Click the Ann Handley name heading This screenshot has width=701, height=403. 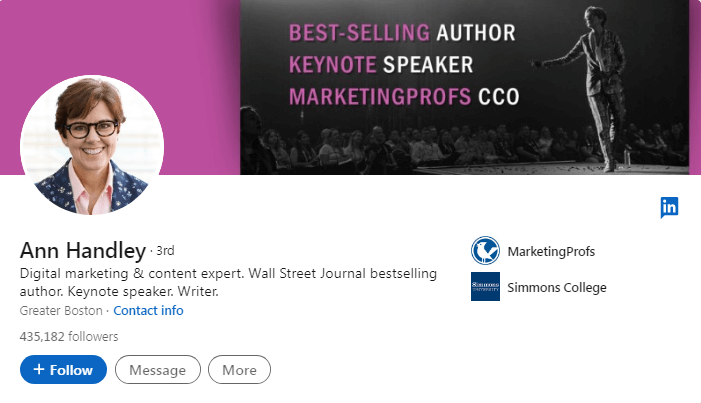(x=83, y=249)
